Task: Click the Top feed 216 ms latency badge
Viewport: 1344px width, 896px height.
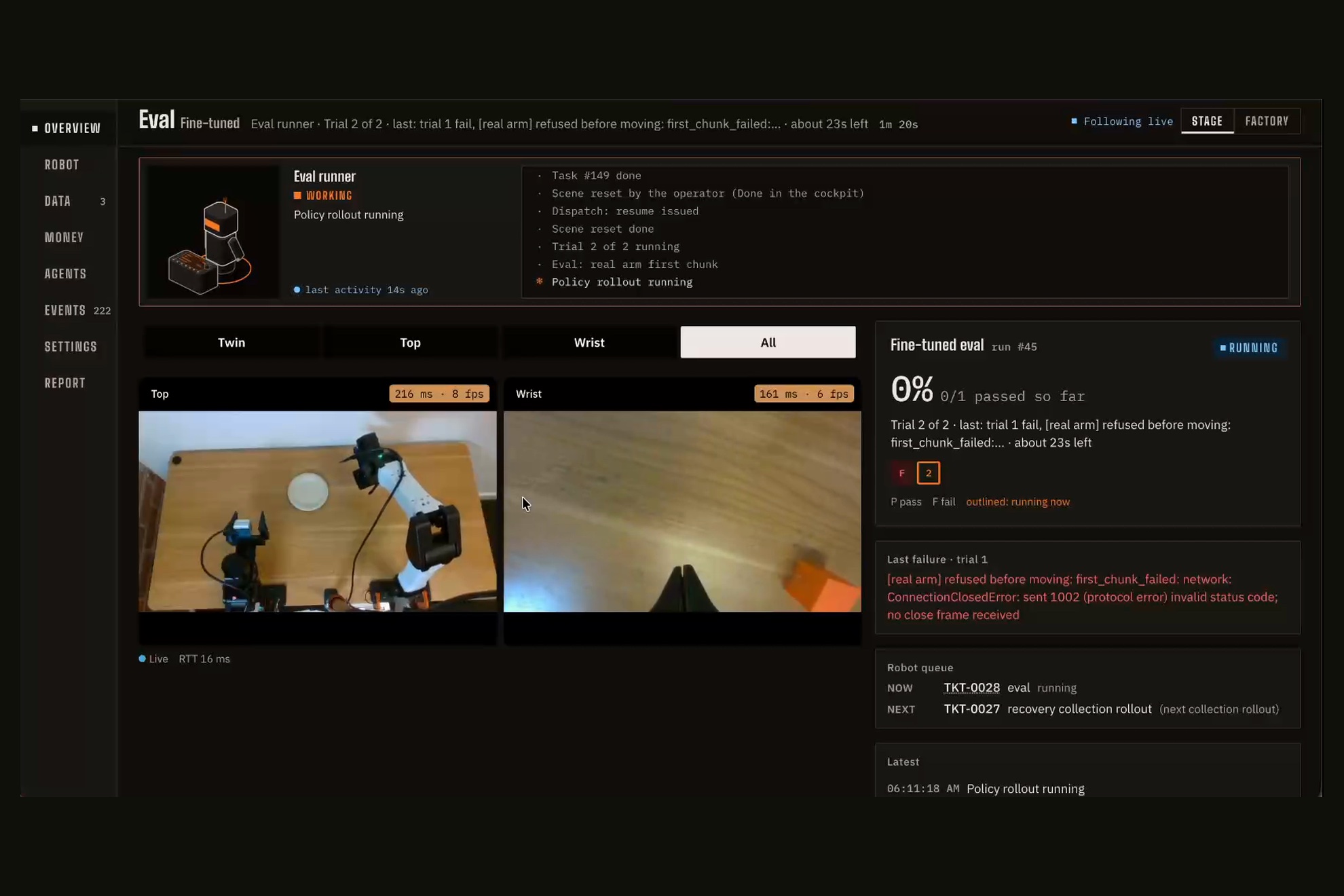Action: pyautogui.click(x=439, y=394)
